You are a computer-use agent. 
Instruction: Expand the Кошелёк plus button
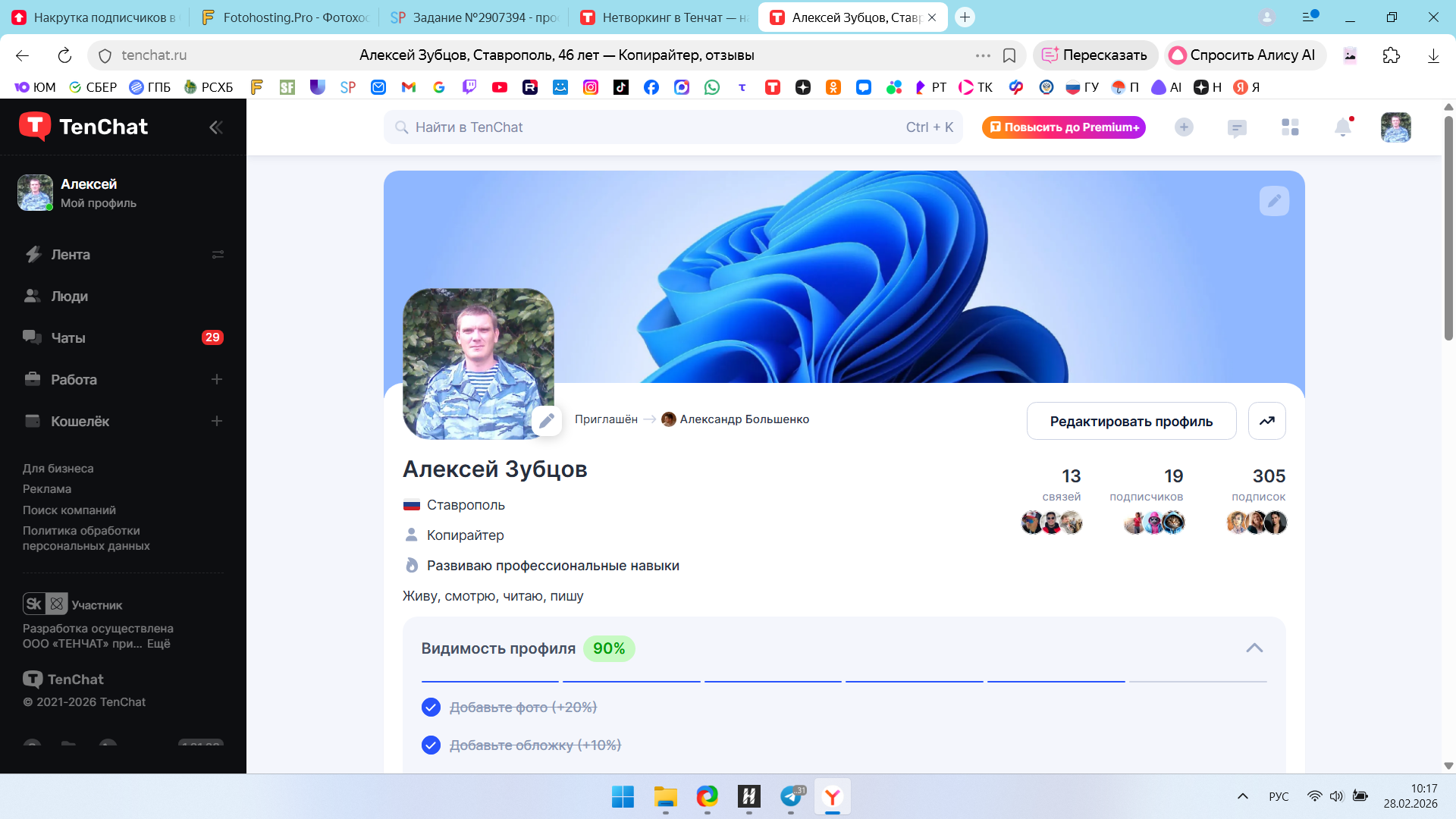[x=217, y=421]
